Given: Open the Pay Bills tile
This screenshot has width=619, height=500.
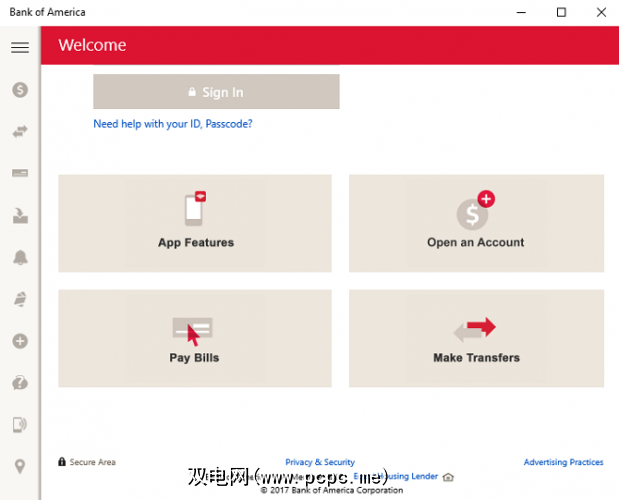Looking at the screenshot, I should [195, 338].
